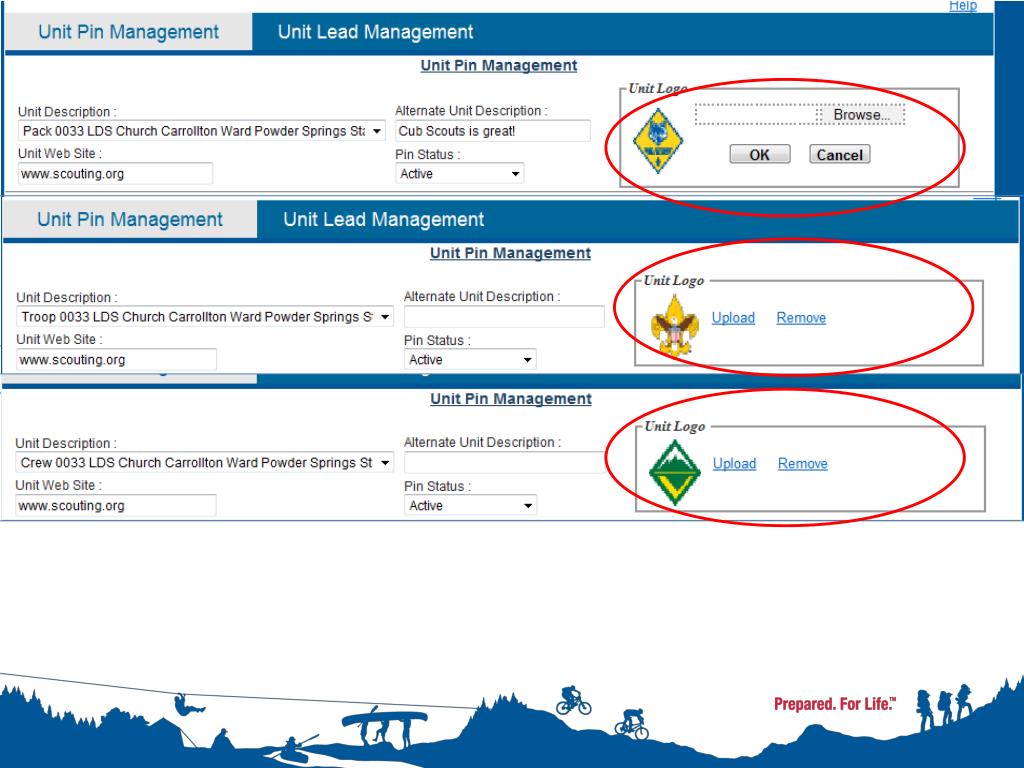
Task: Click the Cub Scout pack logo image
Action: tap(658, 141)
